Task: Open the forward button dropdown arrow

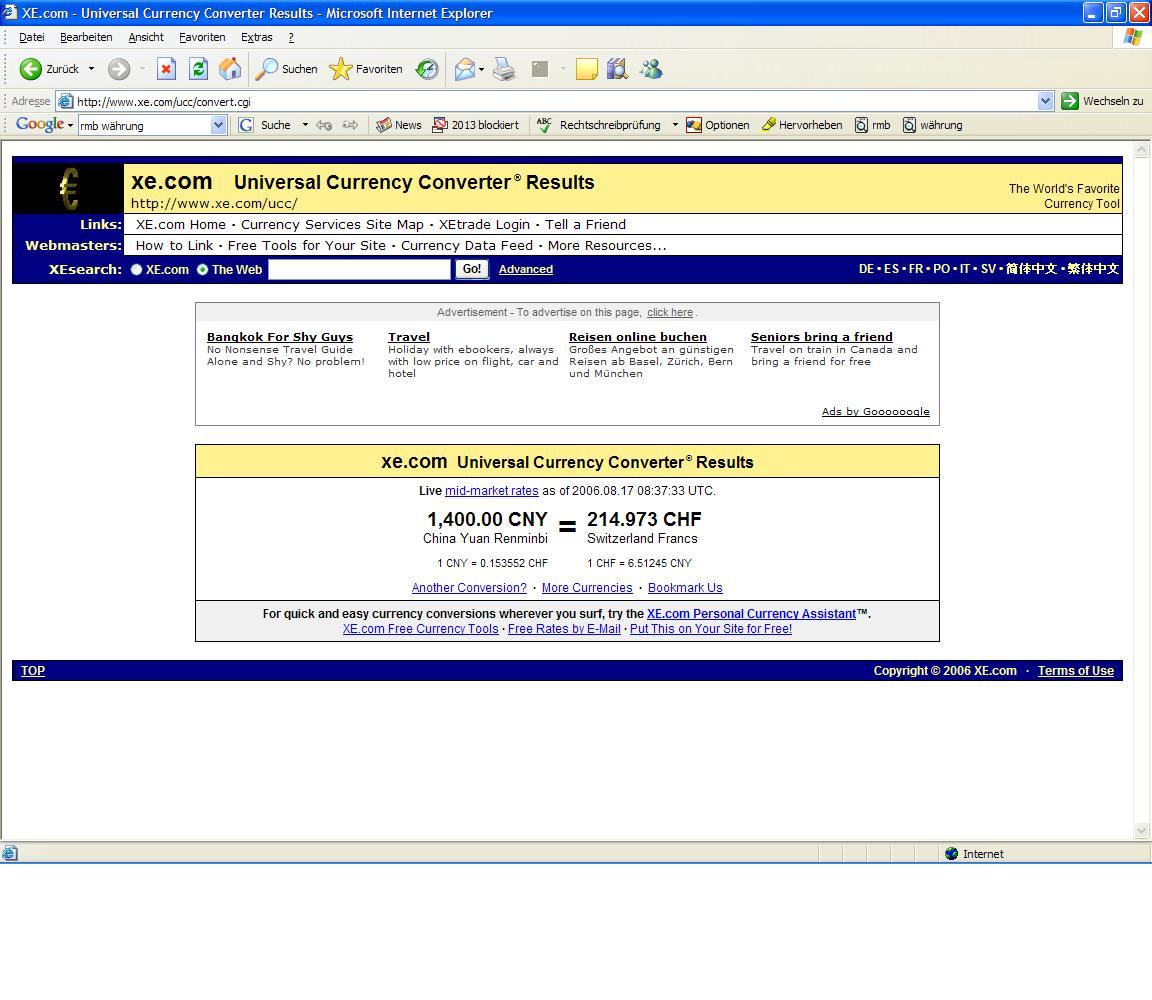Action: pos(142,69)
